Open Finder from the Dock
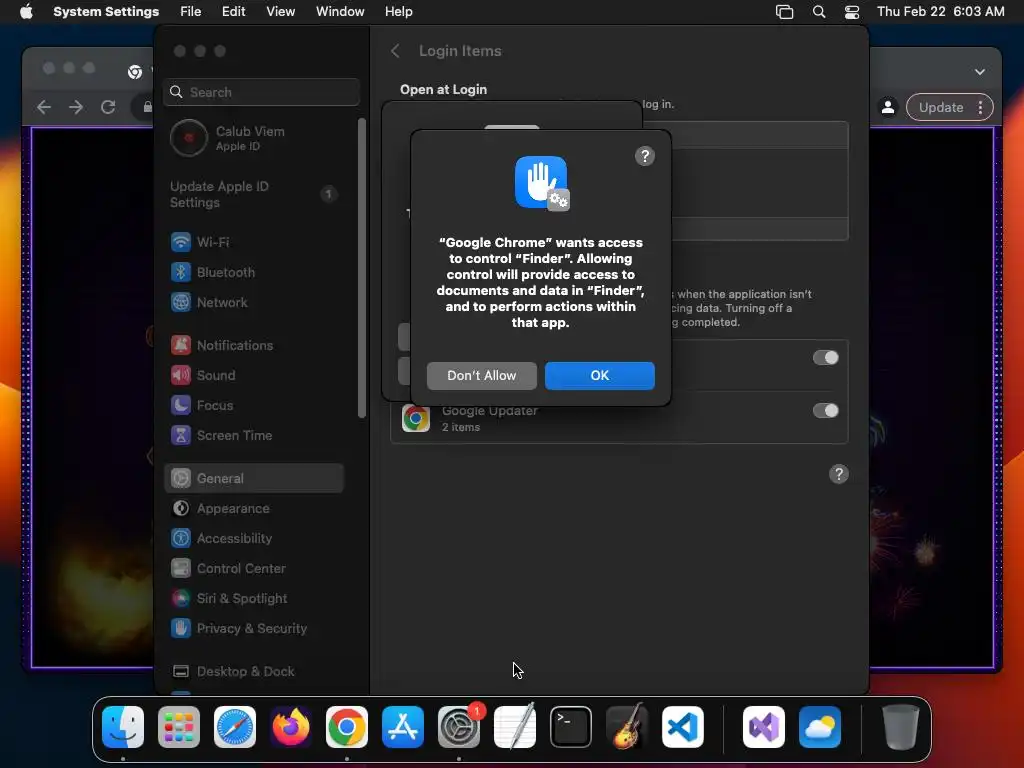This screenshot has width=1024, height=768. tap(123, 727)
